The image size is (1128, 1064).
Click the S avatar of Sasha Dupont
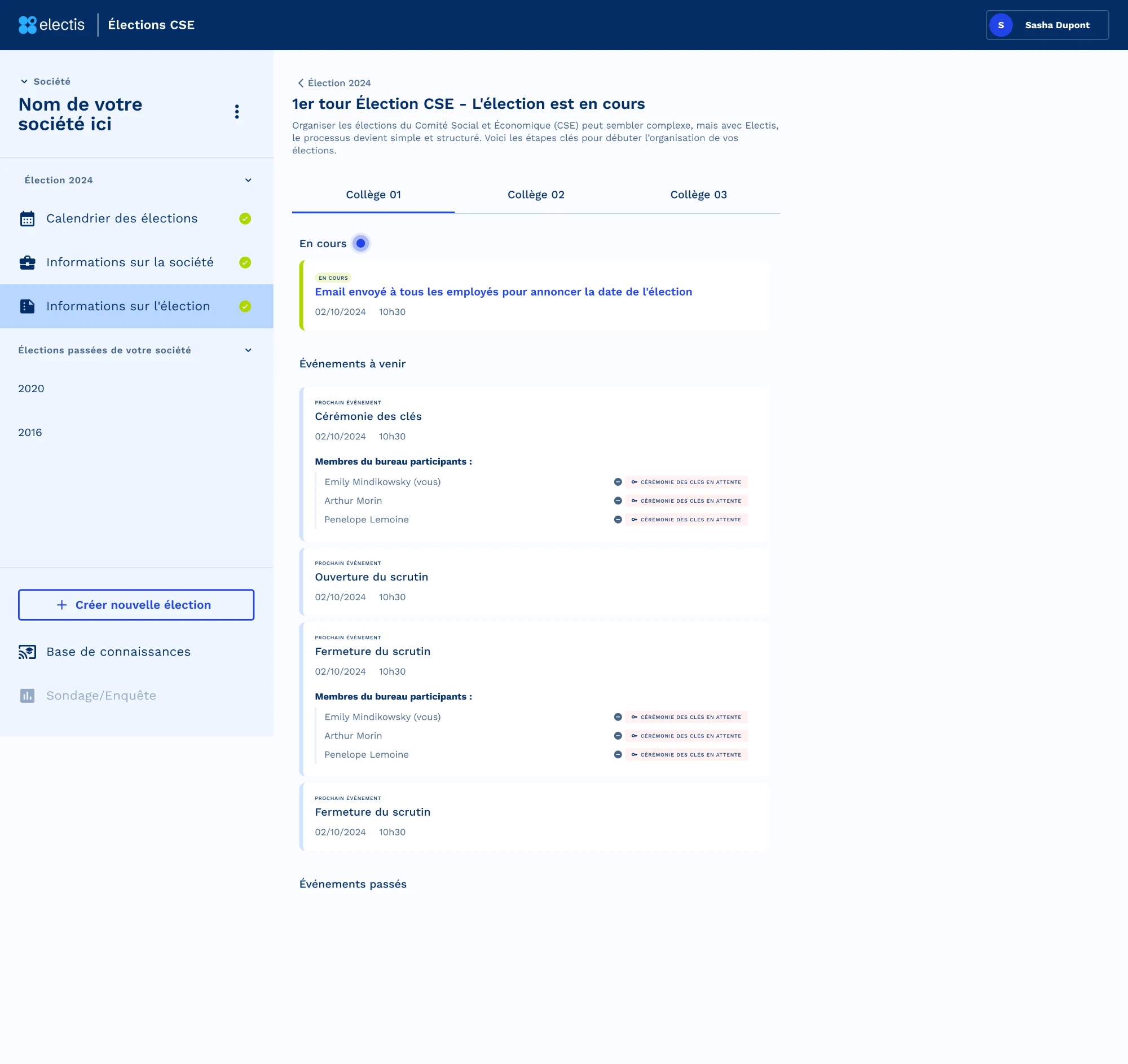[x=1001, y=25]
